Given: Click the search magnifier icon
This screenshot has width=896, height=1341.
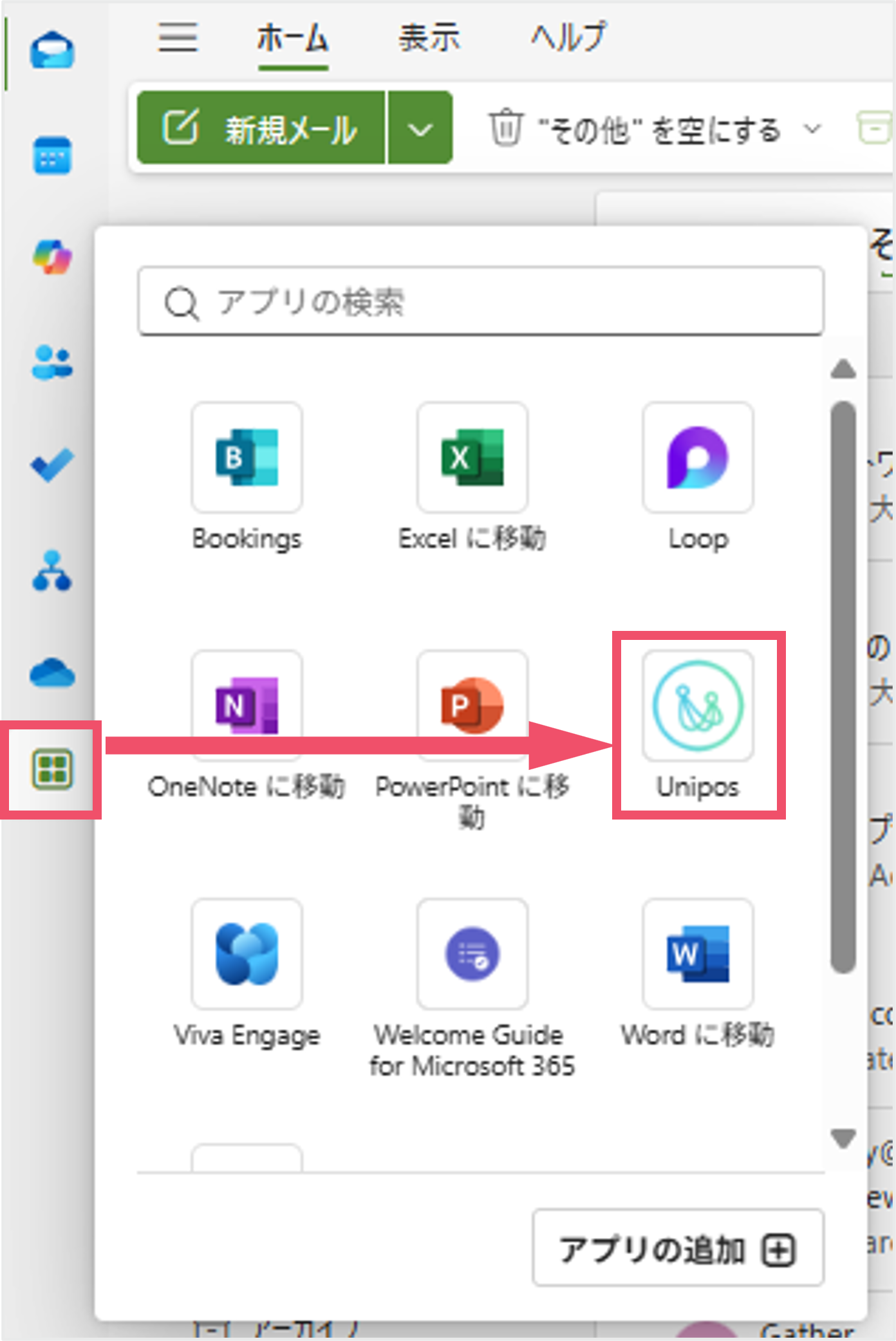Looking at the screenshot, I should coord(181,303).
